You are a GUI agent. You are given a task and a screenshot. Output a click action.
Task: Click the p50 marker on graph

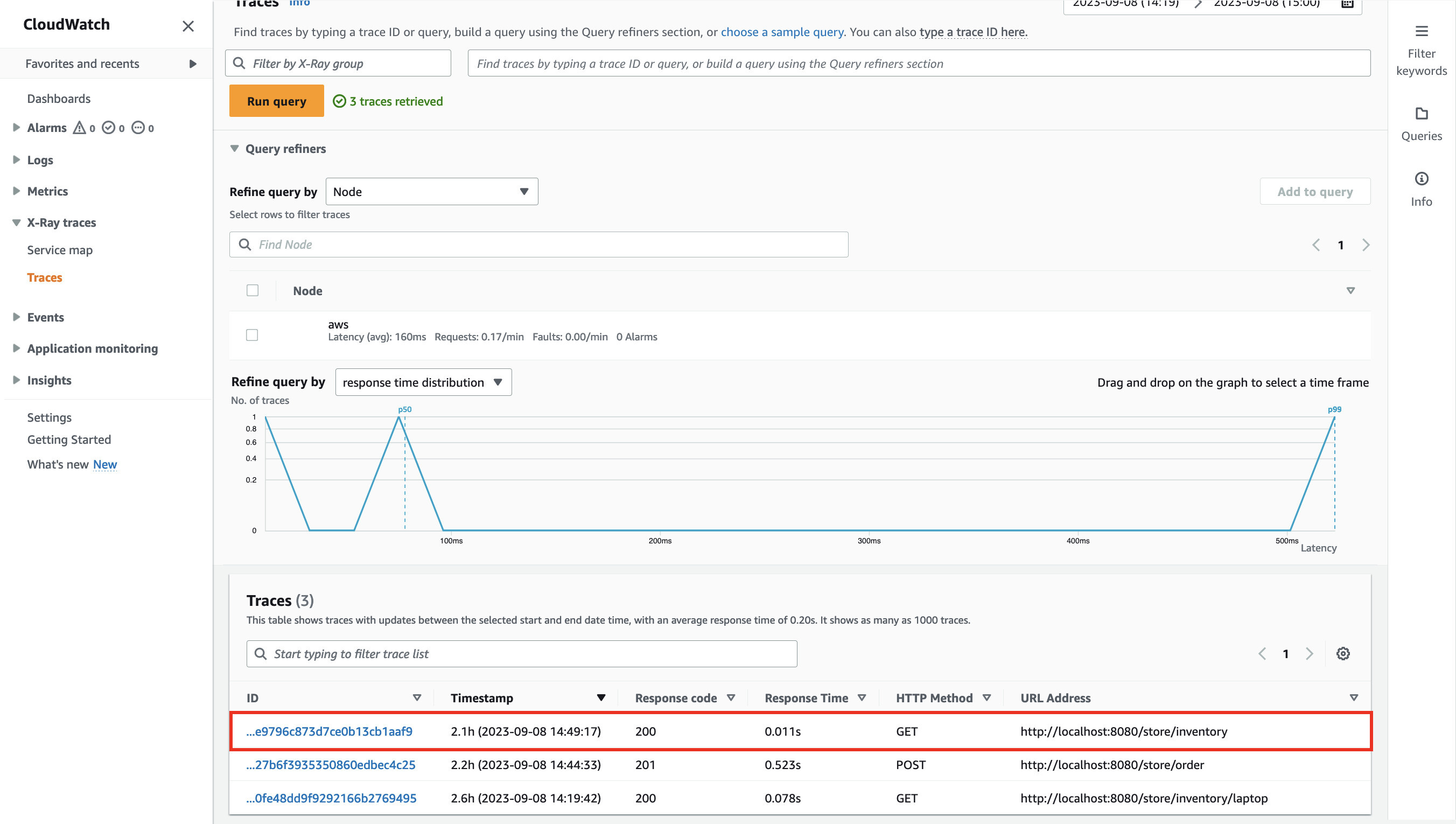(404, 409)
